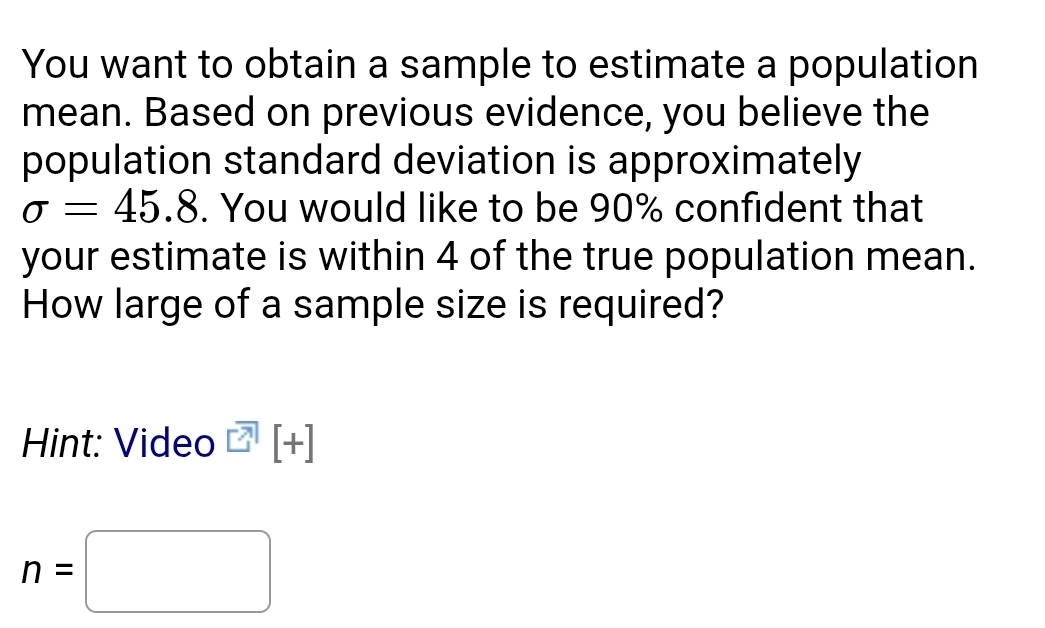
Task: Open the Video hint link
Action: point(164,443)
